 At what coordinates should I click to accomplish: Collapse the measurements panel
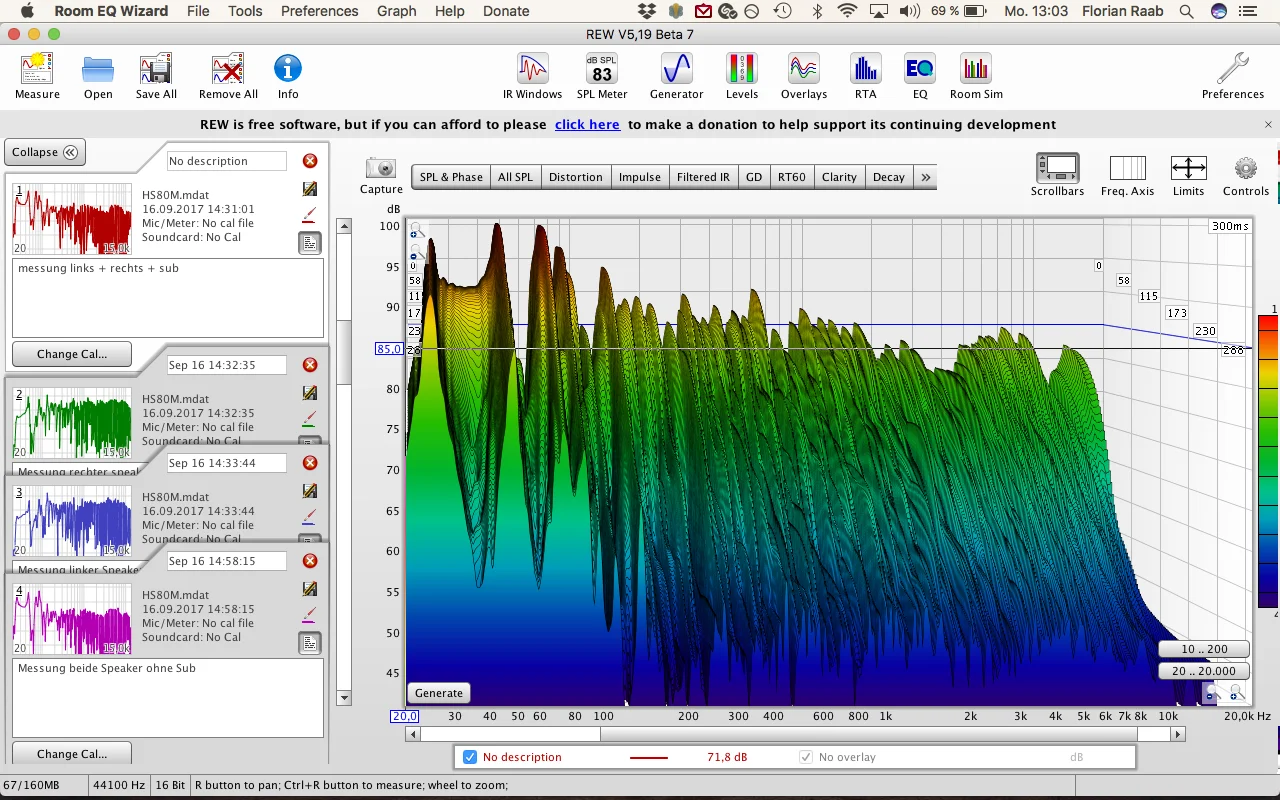coord(45,152)
